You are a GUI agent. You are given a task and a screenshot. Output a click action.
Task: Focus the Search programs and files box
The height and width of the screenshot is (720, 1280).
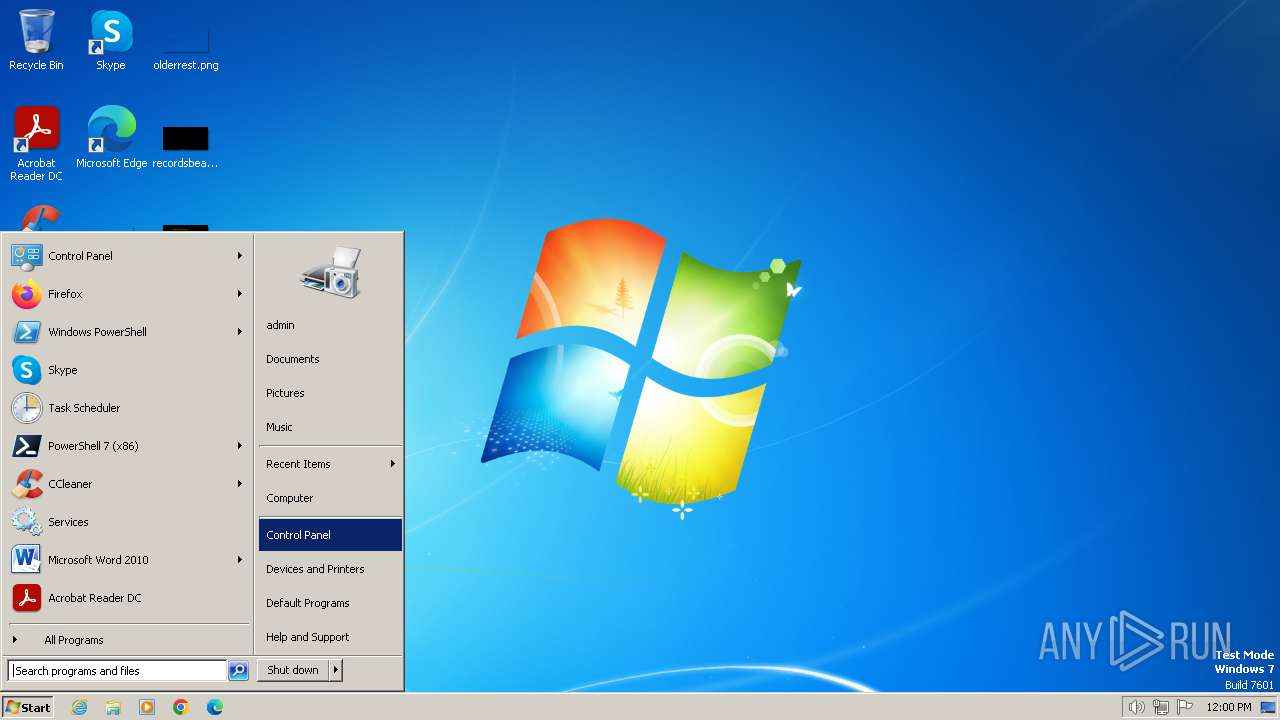pos(118,671)
